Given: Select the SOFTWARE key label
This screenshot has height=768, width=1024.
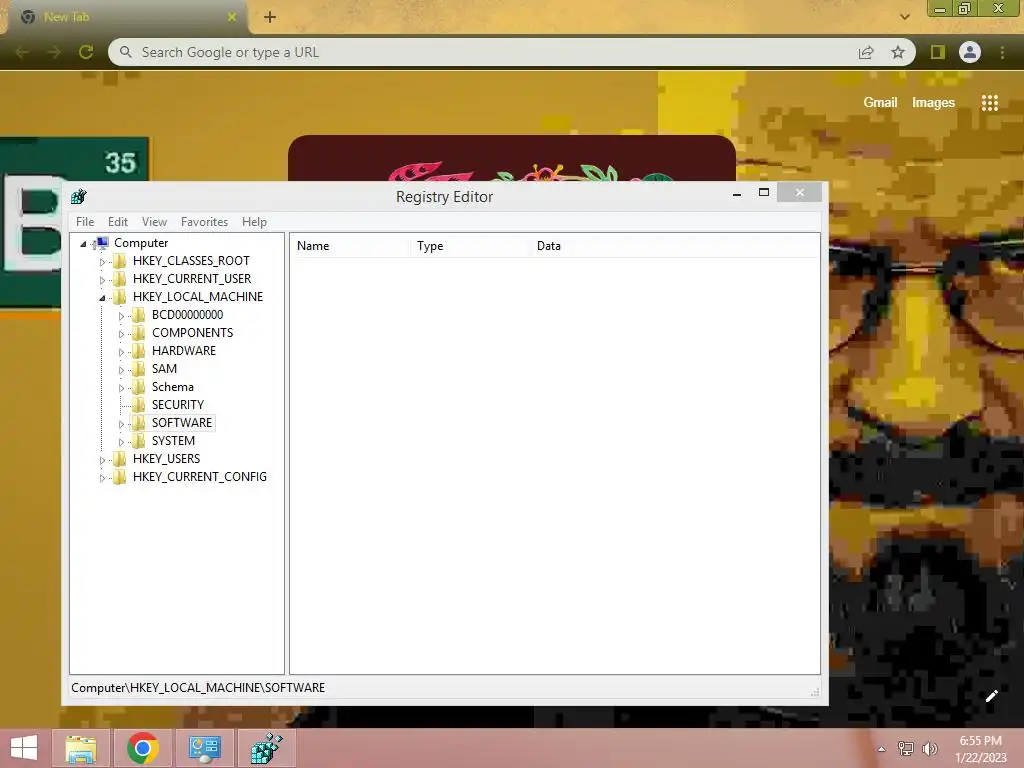Looking at the screenshot, I should 182,423.
